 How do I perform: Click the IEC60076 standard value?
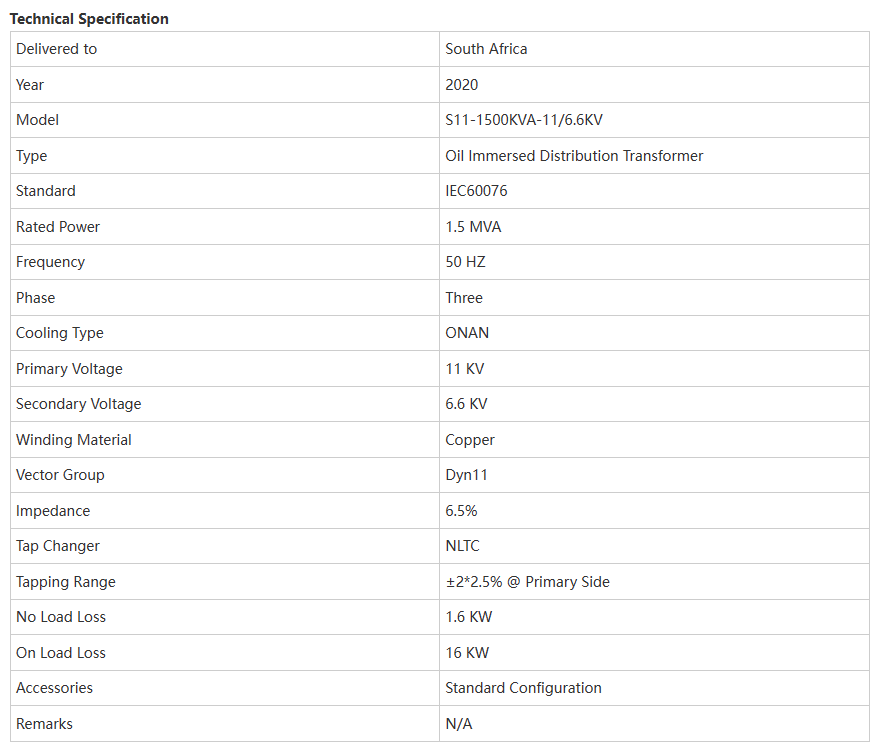[476, 191]
